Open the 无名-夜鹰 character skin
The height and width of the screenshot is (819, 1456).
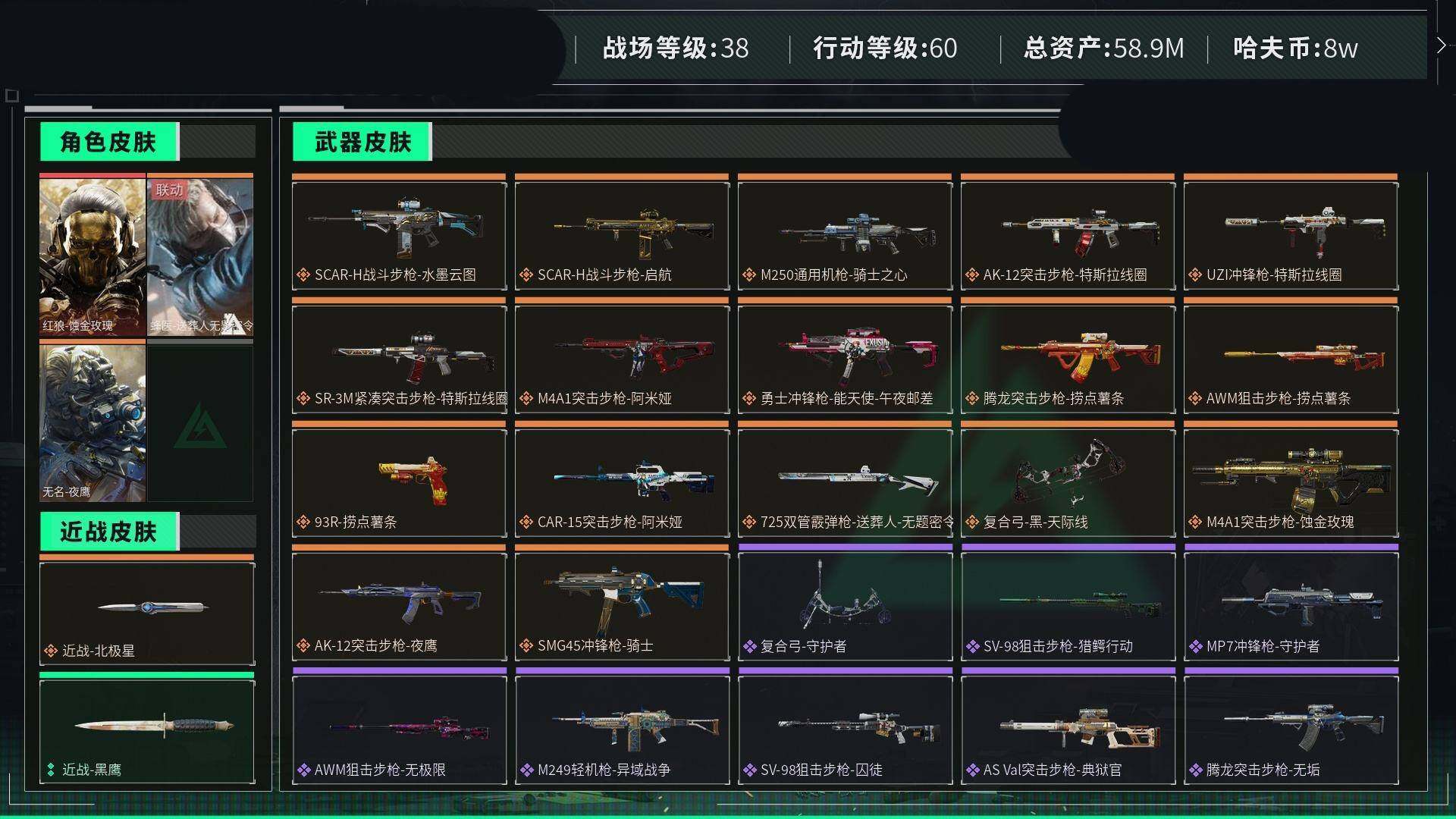(x=93, y=422)
